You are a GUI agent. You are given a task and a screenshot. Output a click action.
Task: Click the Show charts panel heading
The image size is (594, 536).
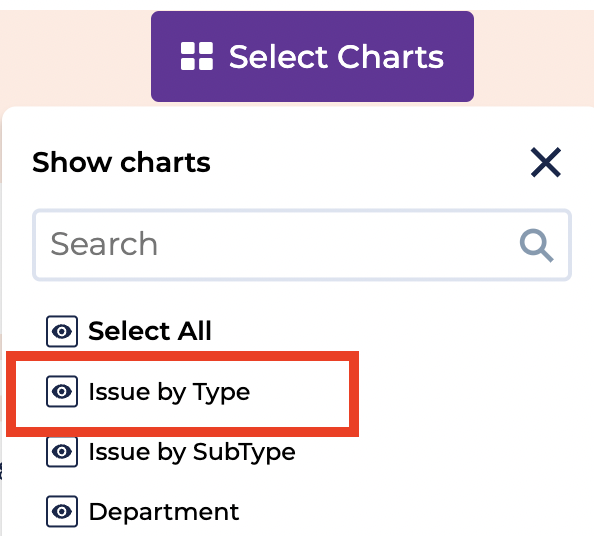(x=121, y=162)
